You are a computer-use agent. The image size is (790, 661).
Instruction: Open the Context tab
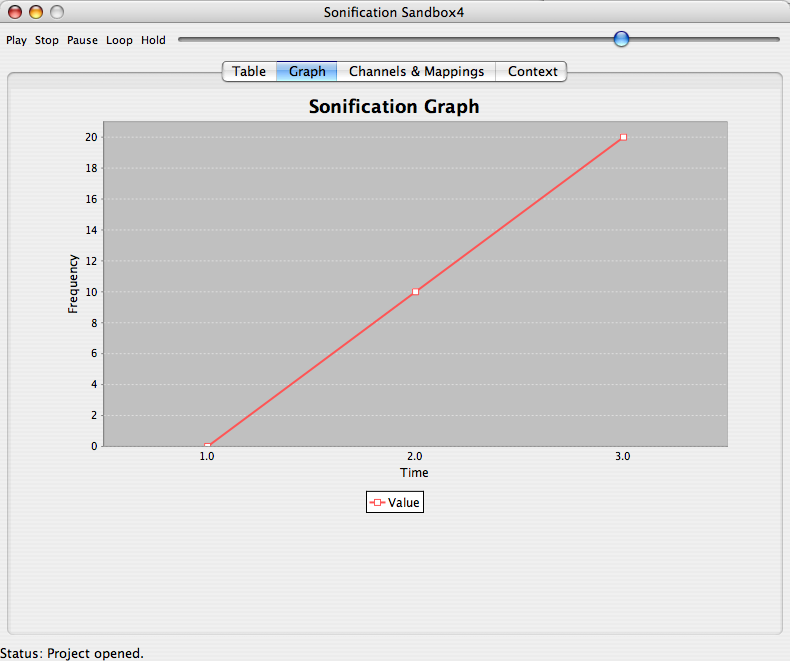(532, 72)
